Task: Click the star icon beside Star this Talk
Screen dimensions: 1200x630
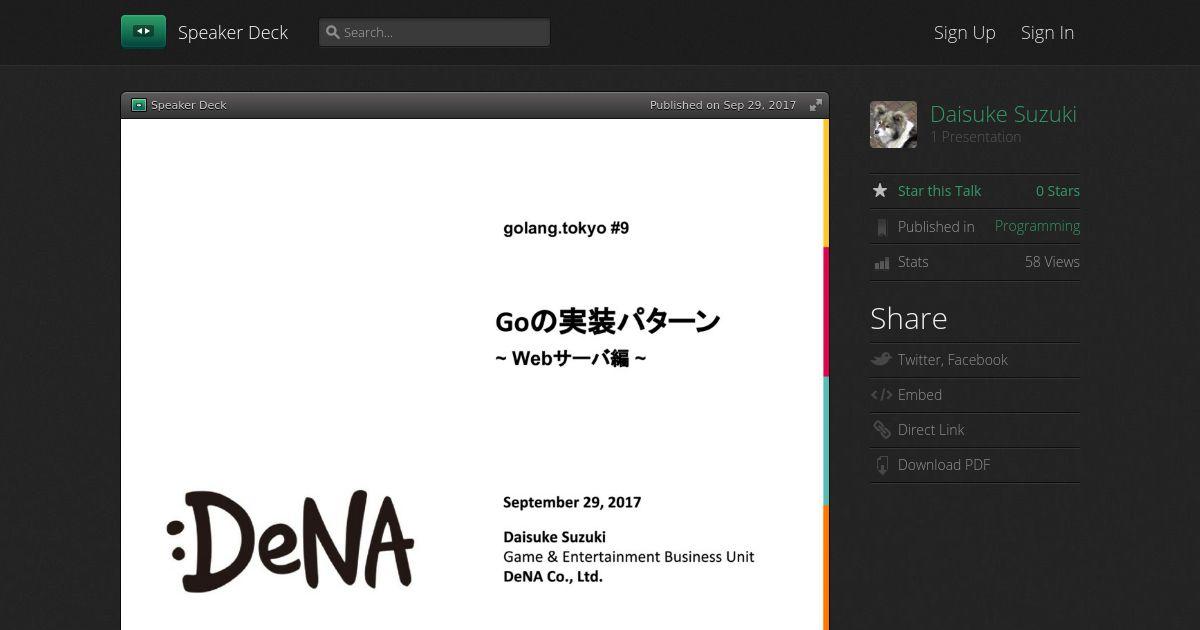Action: point(880,190)
